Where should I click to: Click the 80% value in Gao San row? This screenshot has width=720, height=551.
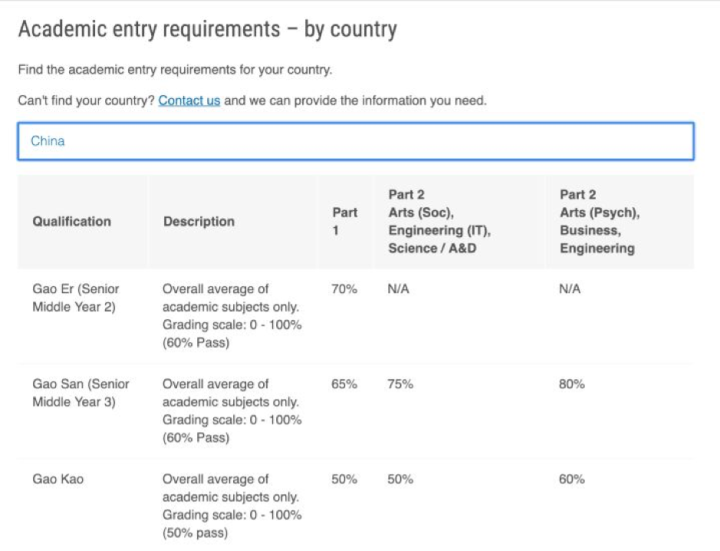click(x=572, y=384)
